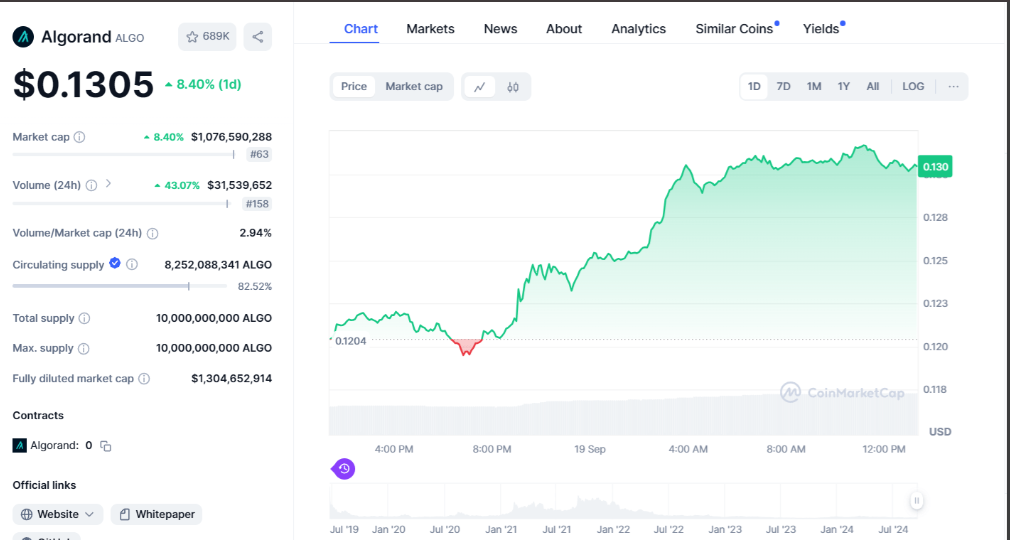Open Total supply info icon
1010x540 pixels.
point(84,318)
